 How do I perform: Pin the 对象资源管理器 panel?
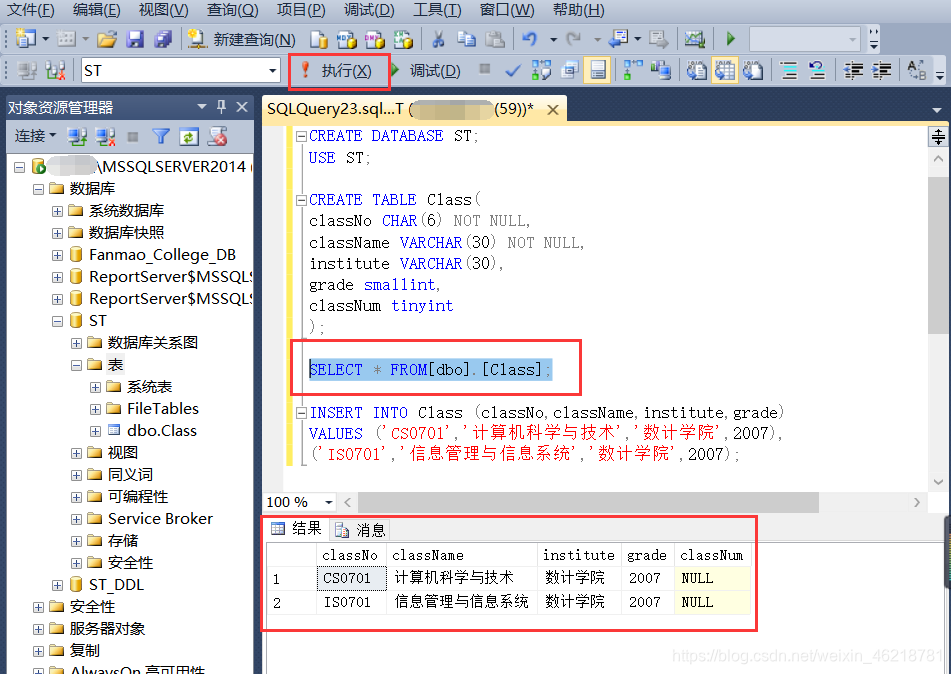pyautogui.click(x=221, y=107)
